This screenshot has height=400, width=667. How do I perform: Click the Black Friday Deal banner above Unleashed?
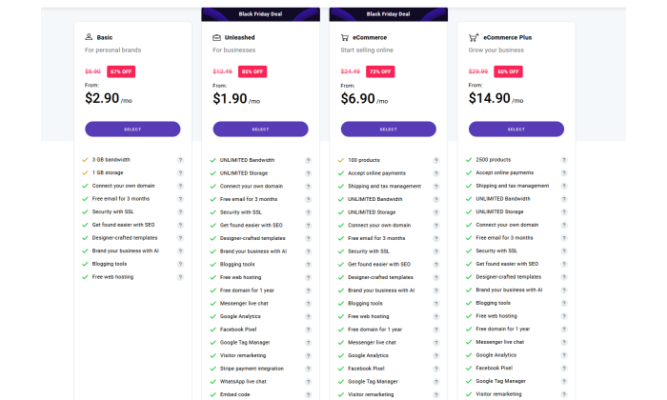(260, 14)
